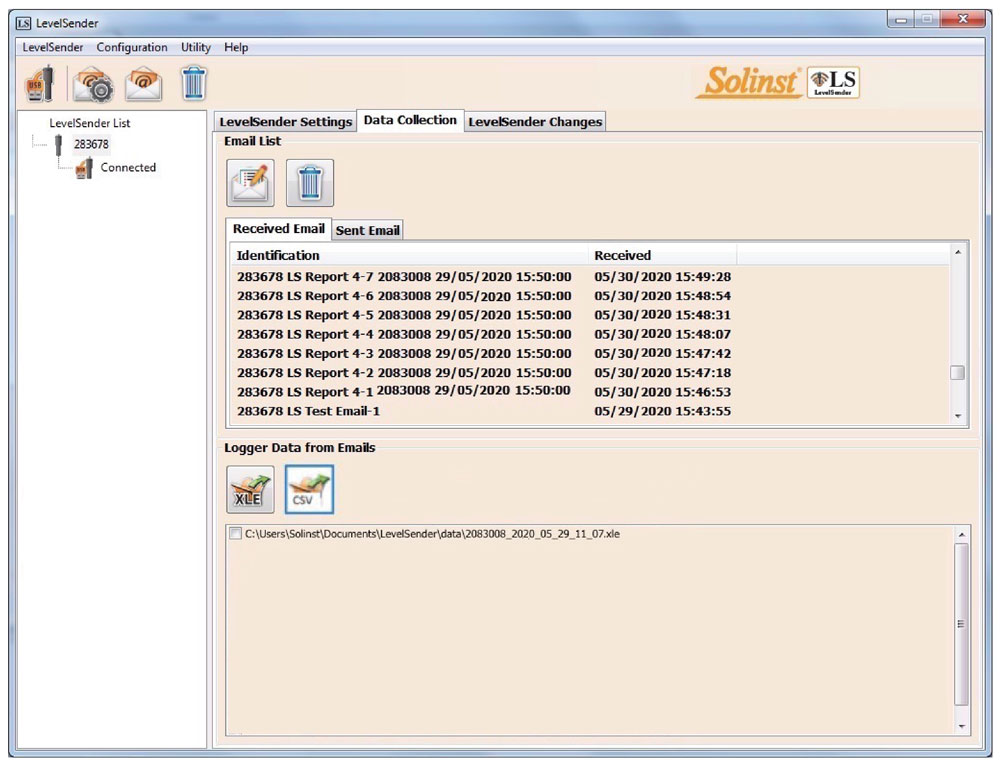Switch to the LevelSender Changes tab

[x=535, y=120]
